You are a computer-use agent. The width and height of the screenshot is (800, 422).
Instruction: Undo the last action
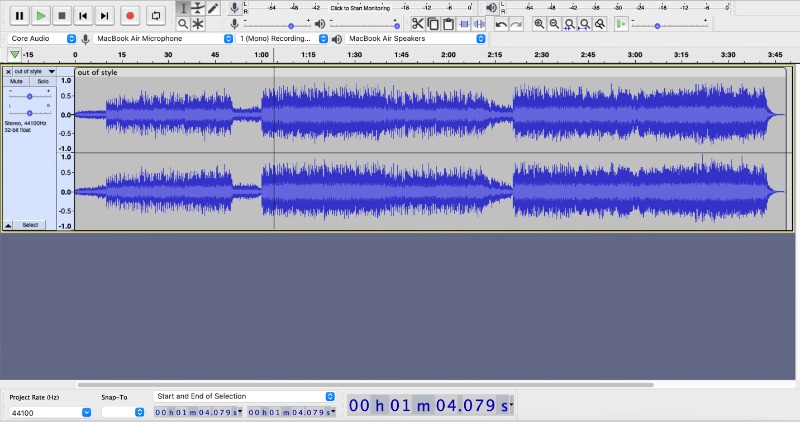[501, 24]
